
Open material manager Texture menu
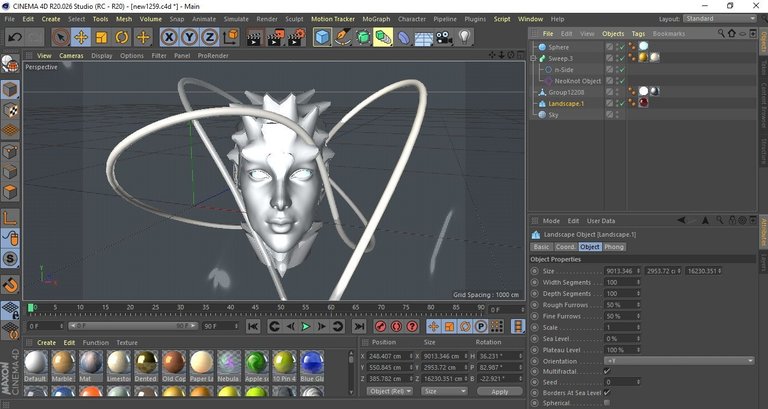coord(127,342)
